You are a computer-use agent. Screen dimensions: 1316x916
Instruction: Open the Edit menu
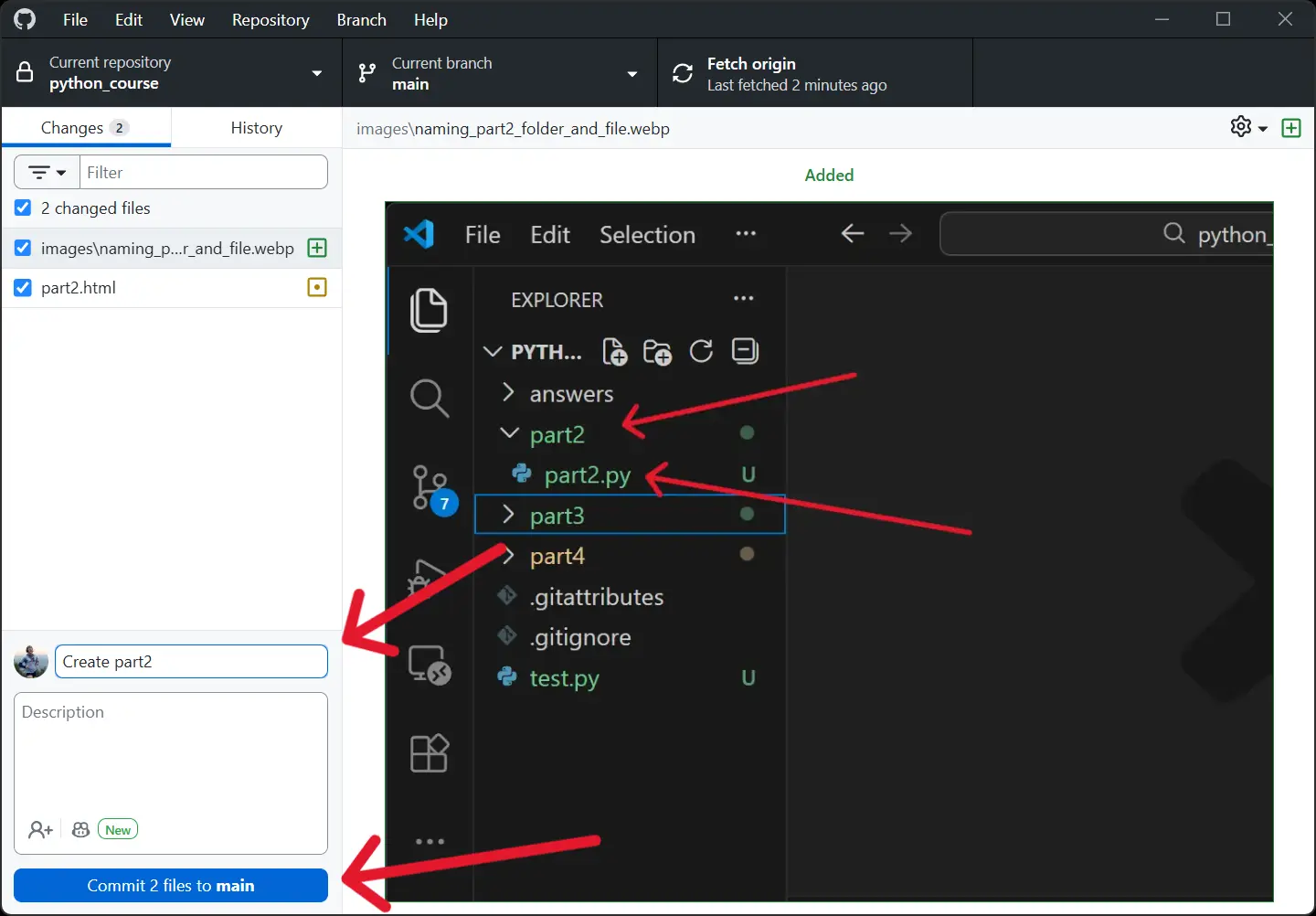click(x=129, y=19)
